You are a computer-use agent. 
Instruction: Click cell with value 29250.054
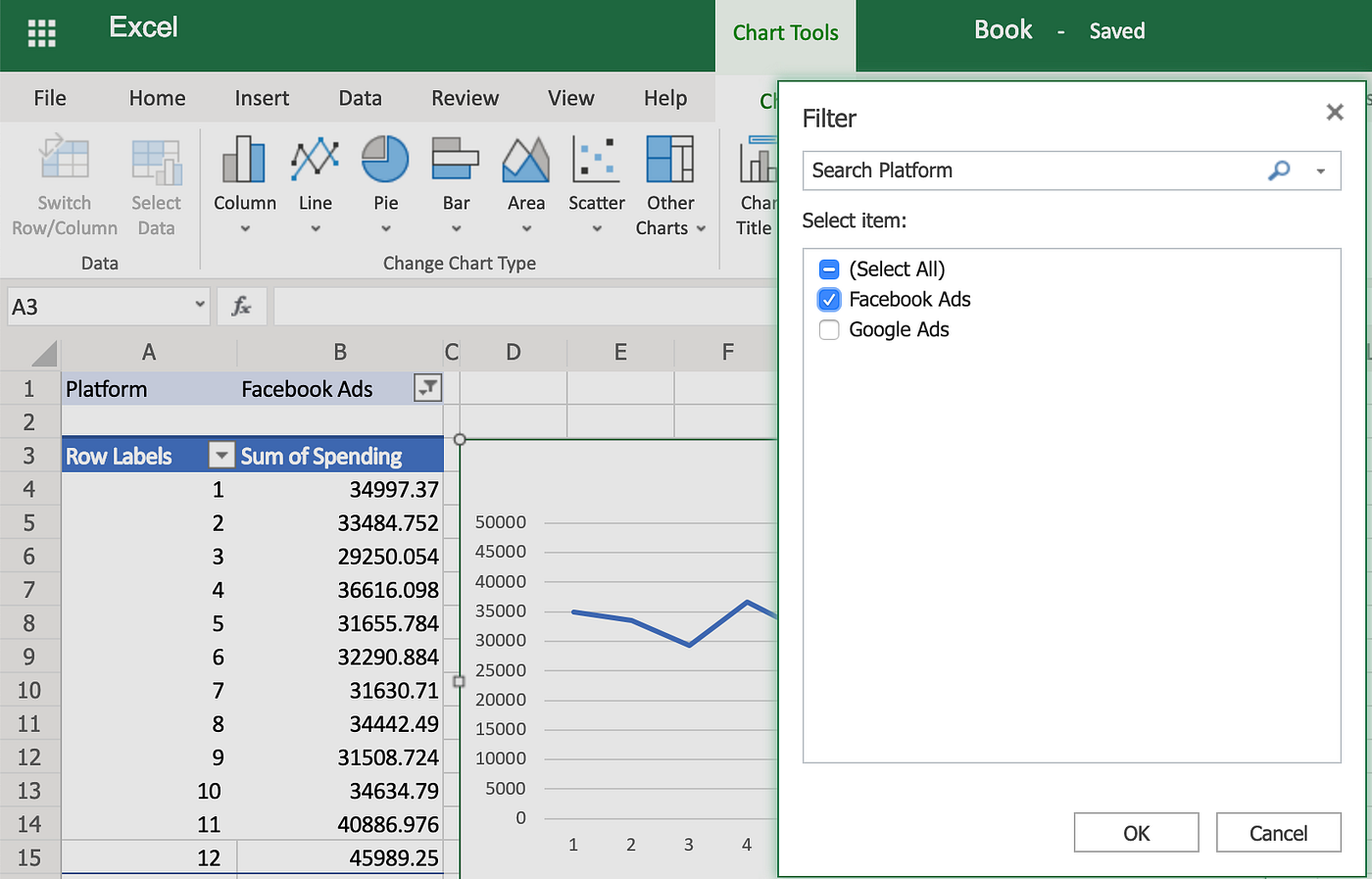340,557
